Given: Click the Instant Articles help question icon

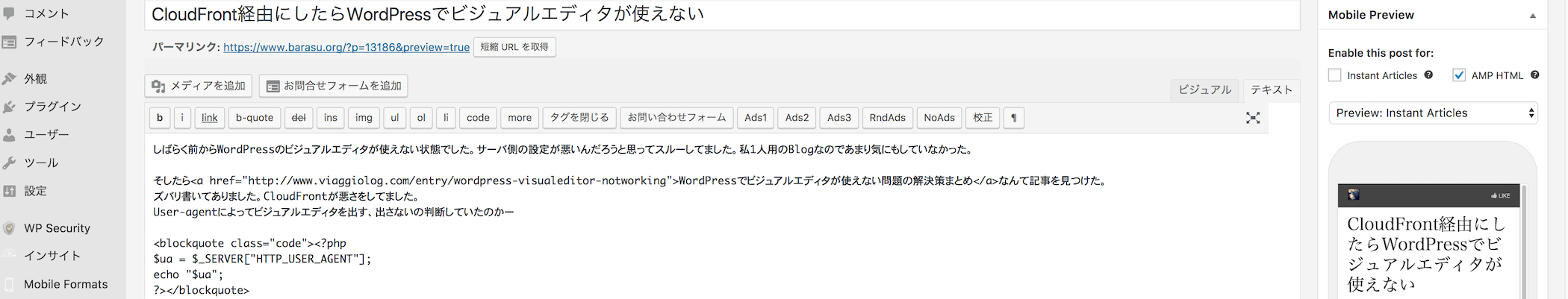Looking at the screenshot, I should 1428,75.
